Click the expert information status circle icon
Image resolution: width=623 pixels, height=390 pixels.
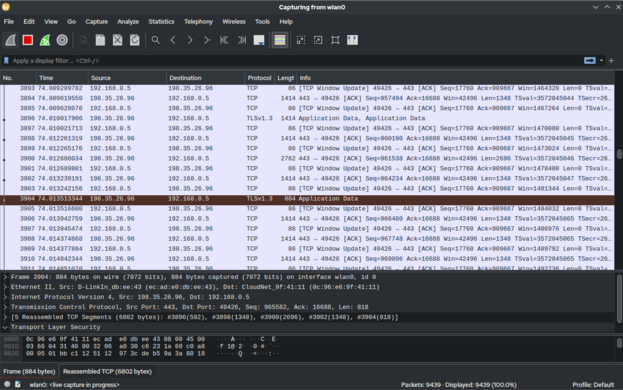pyautogui.click(x=7, y=384)
